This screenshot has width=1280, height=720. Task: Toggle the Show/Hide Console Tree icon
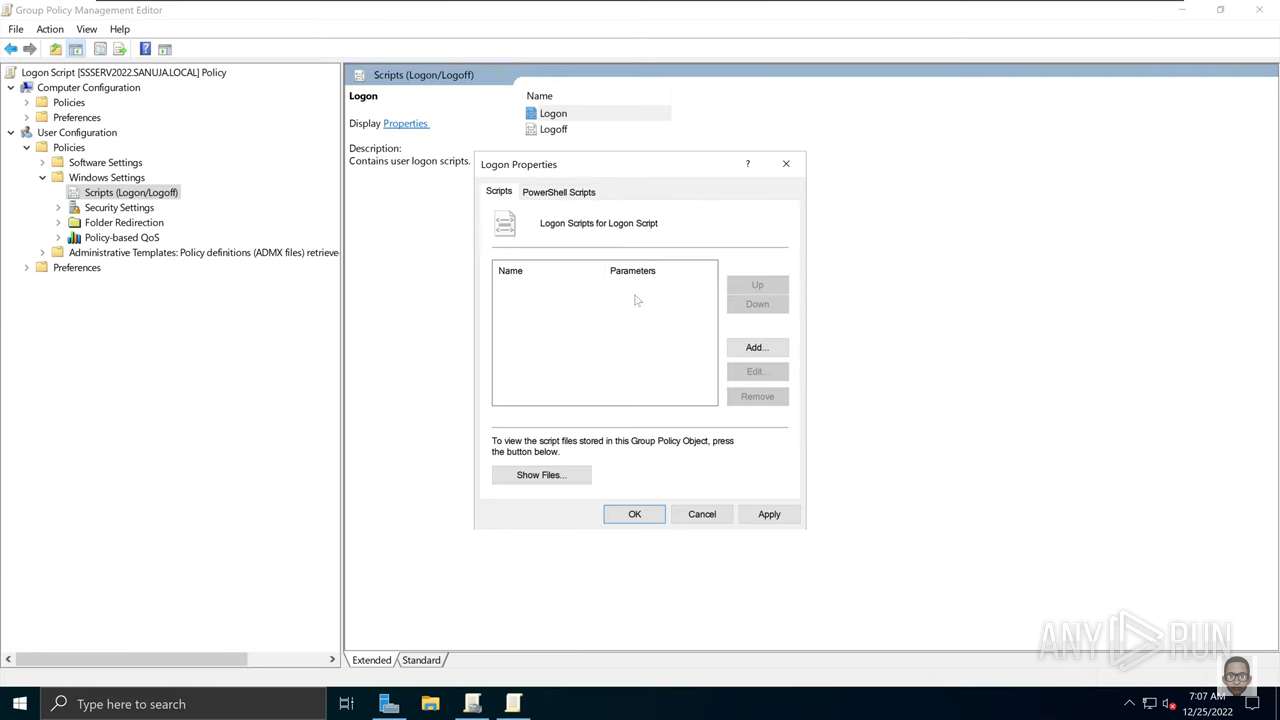pyautogui.click(x=76, y=49)
